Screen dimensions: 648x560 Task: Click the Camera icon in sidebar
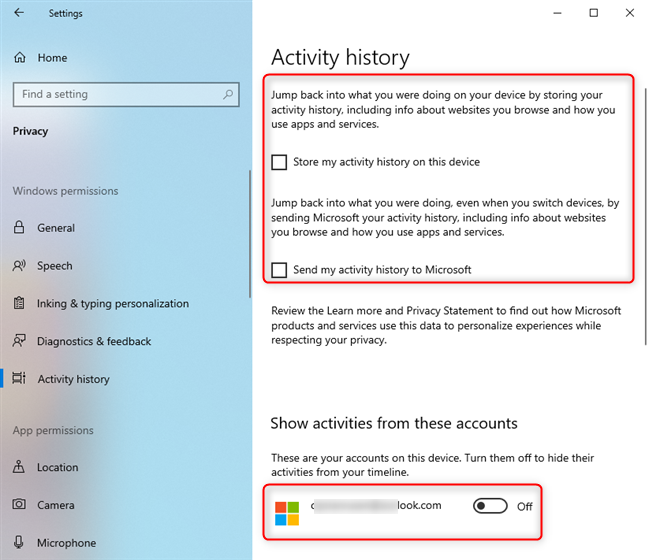[x=19, y=505]
